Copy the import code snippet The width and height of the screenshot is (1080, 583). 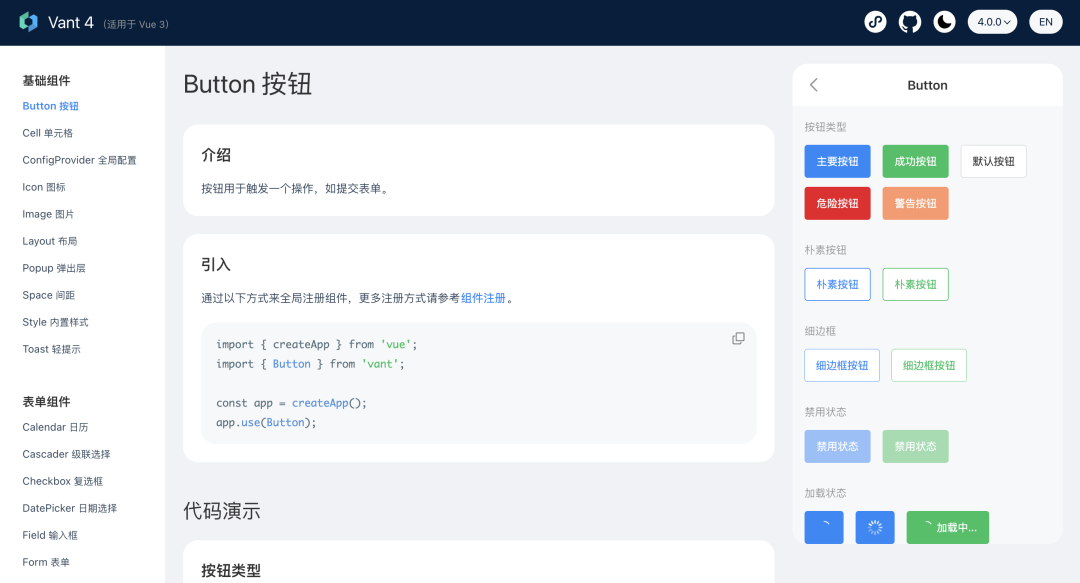(x=738, y=338)
